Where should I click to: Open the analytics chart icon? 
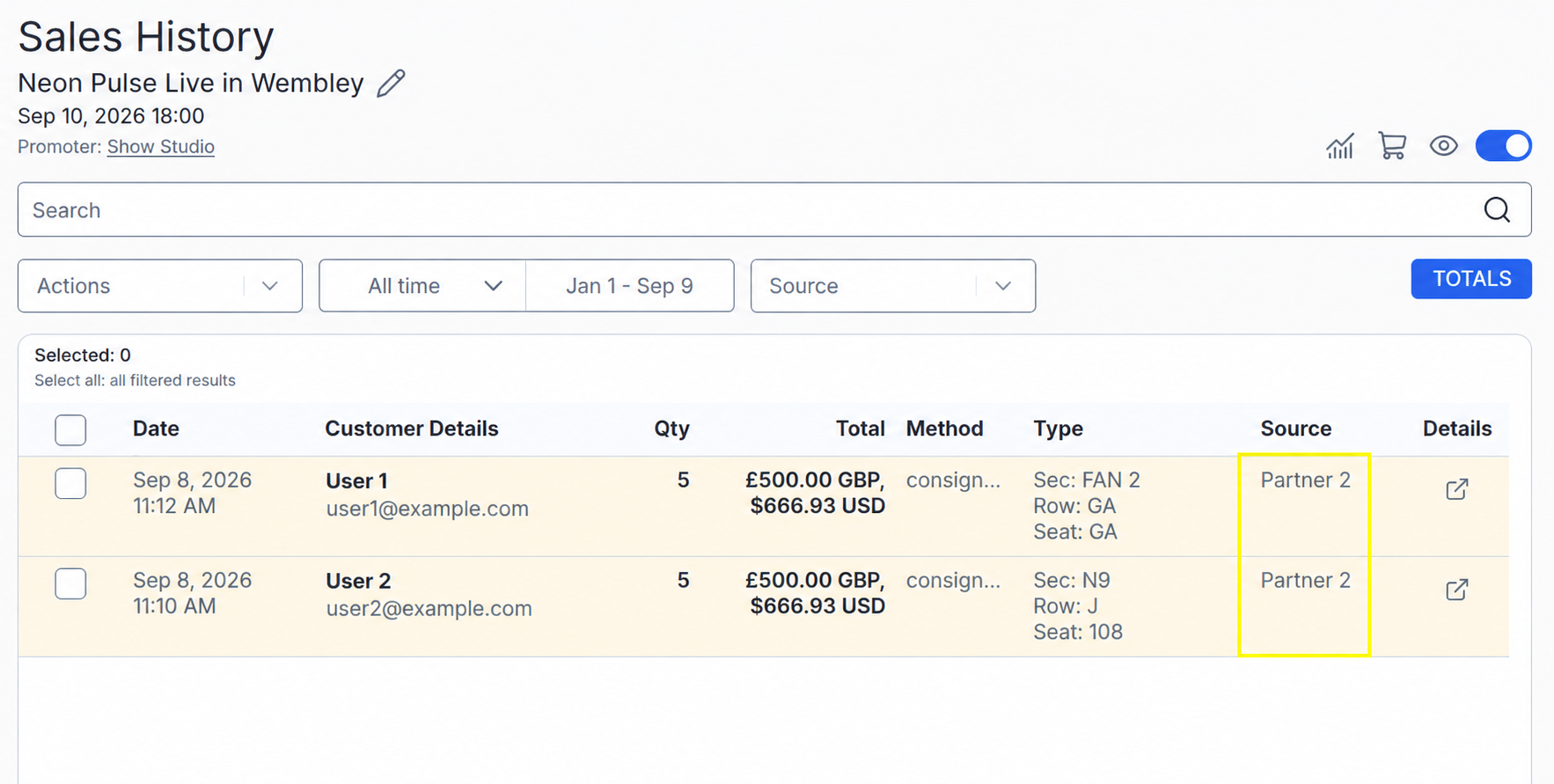coord(1340,146)
